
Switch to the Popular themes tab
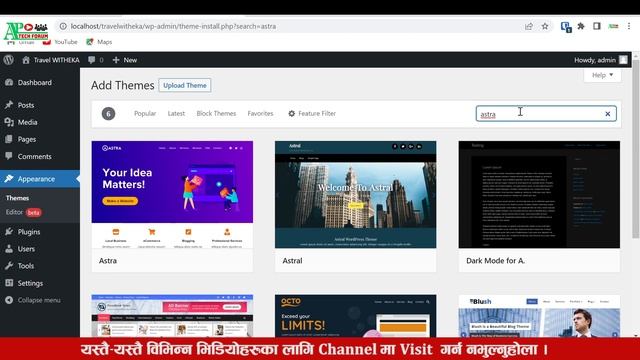[x=145, y=113]
